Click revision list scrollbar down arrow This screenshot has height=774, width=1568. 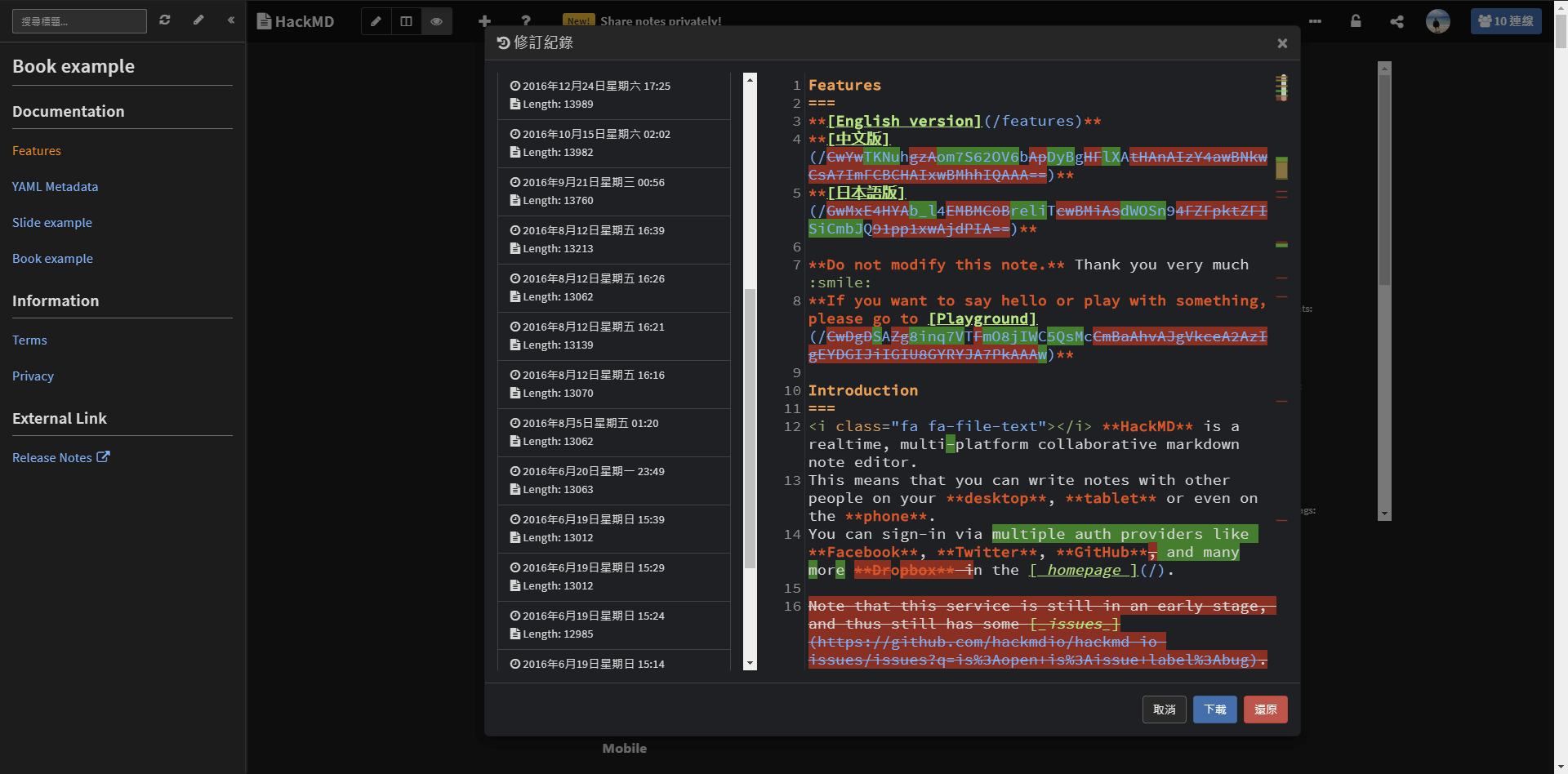pyautogui.click(x=750, y=664)
